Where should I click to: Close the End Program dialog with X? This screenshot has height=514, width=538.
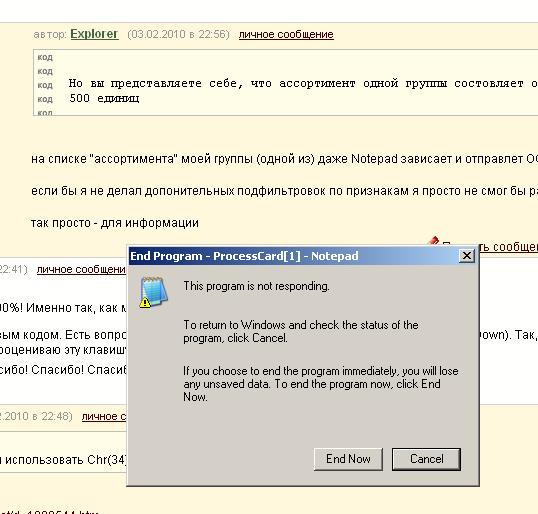[467, 256]
